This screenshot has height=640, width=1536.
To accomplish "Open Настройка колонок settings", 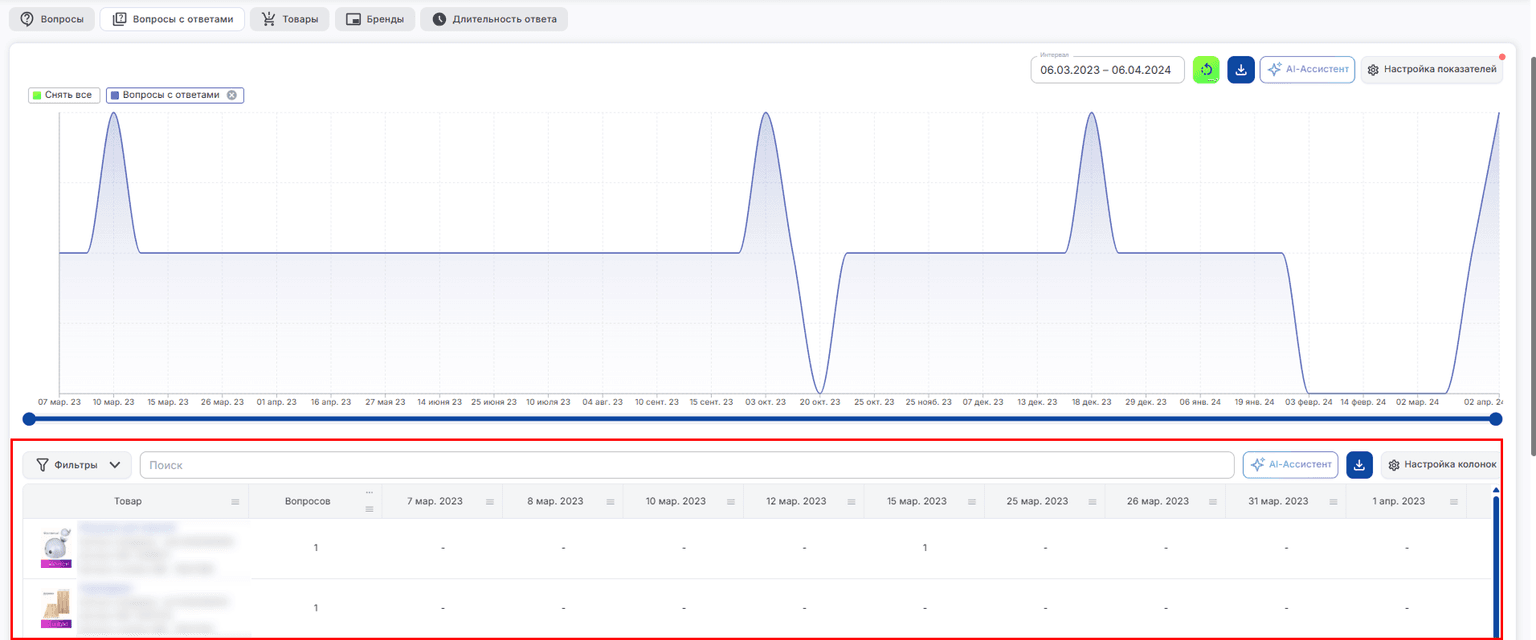I will 1441,465.
